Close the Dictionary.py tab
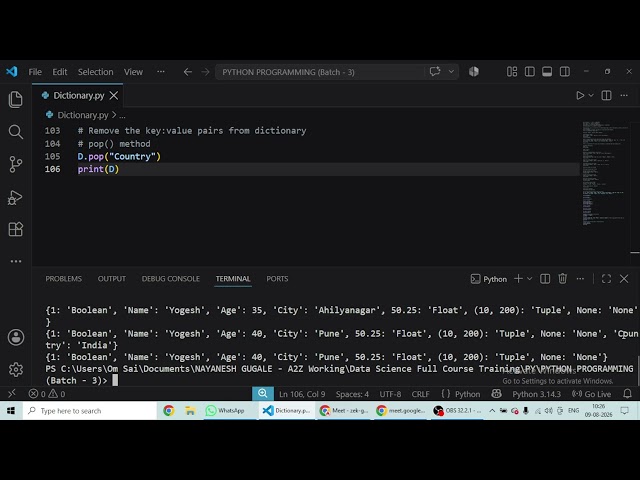The image size is (640, 480). tap(113, 96)
